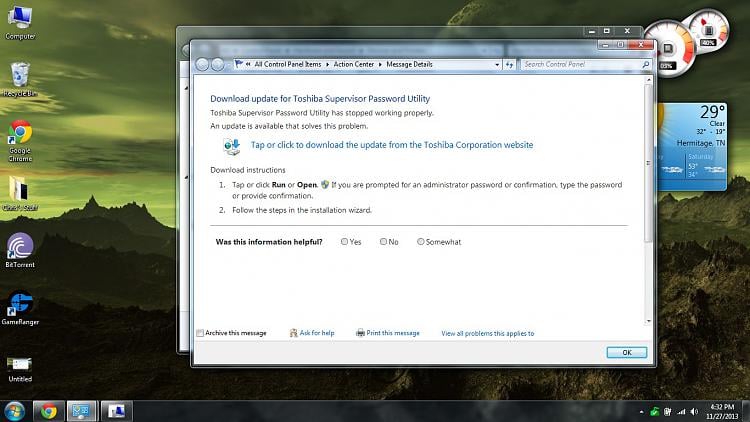Go back with the navigation back arrow
This screenshot has width=750, height=422.
(202, 64)
